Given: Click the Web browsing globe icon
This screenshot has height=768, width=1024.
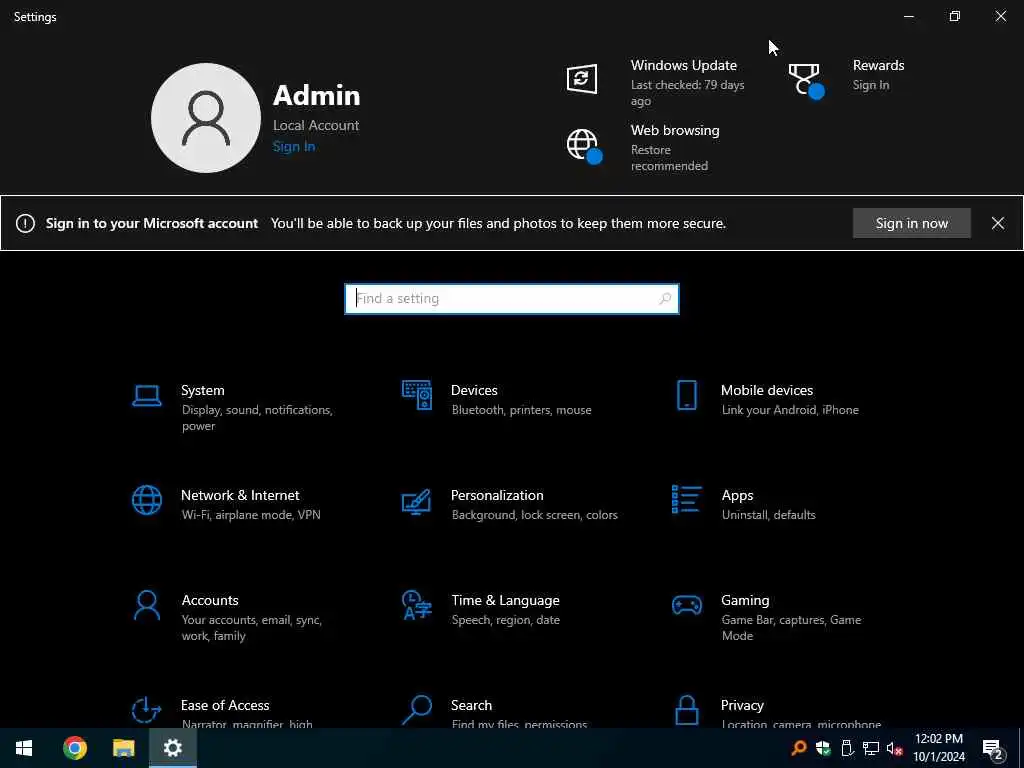Looking at the screenshot, I should tap(584, 146).
